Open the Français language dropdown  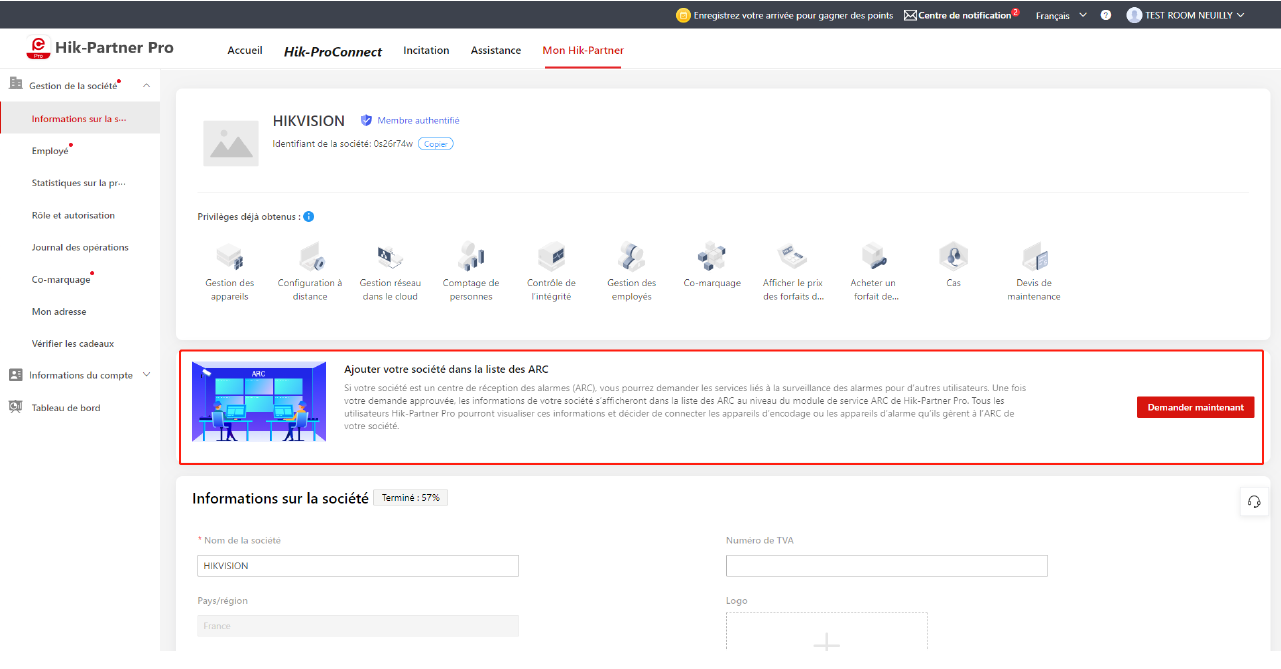[1061, 16]
